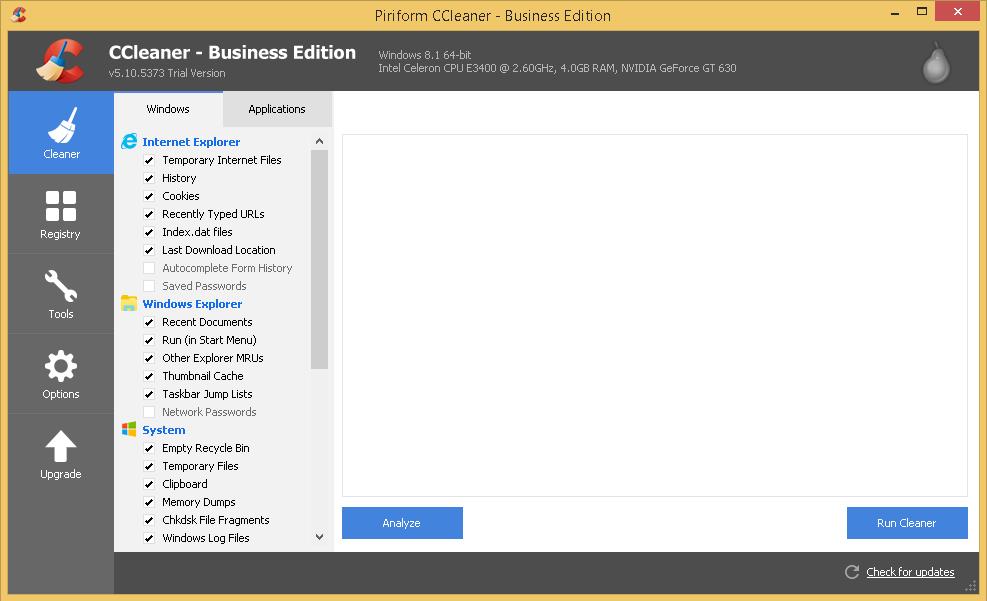Image resolution: width=987 pixels, height=601 pixels.
Task: Click the System Windows flag icon
Action: pos(129,429)
